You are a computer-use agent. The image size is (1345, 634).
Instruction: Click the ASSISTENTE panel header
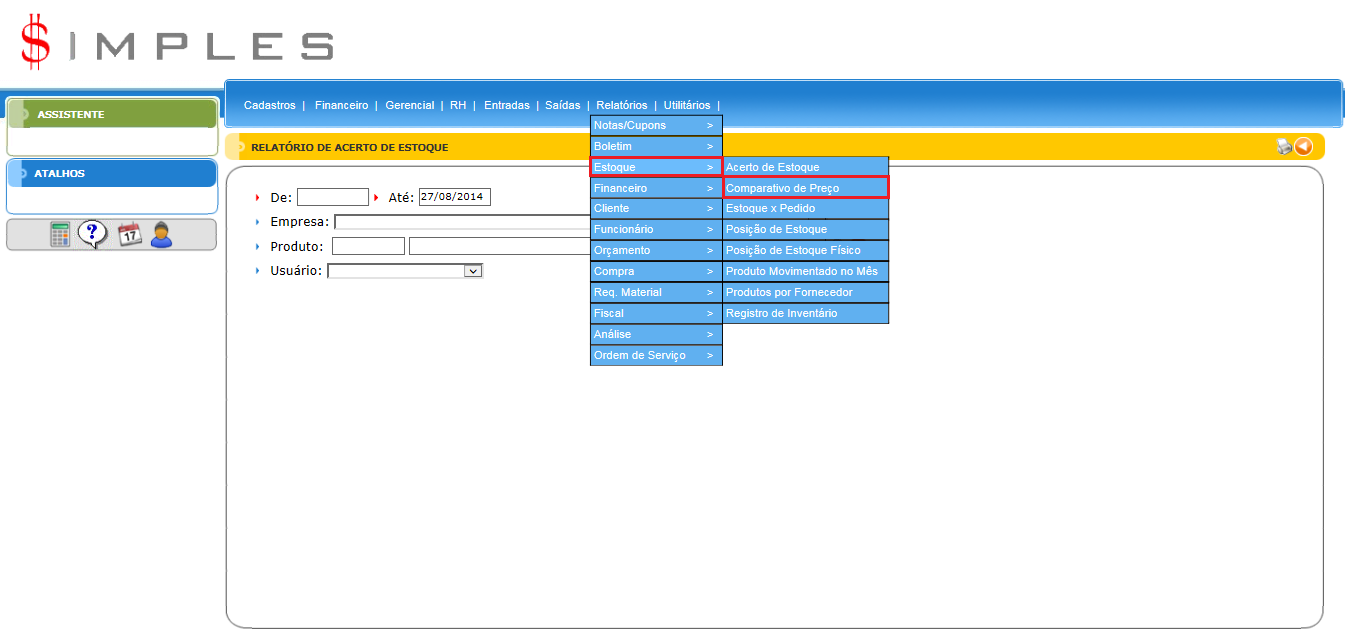(112, 114)
